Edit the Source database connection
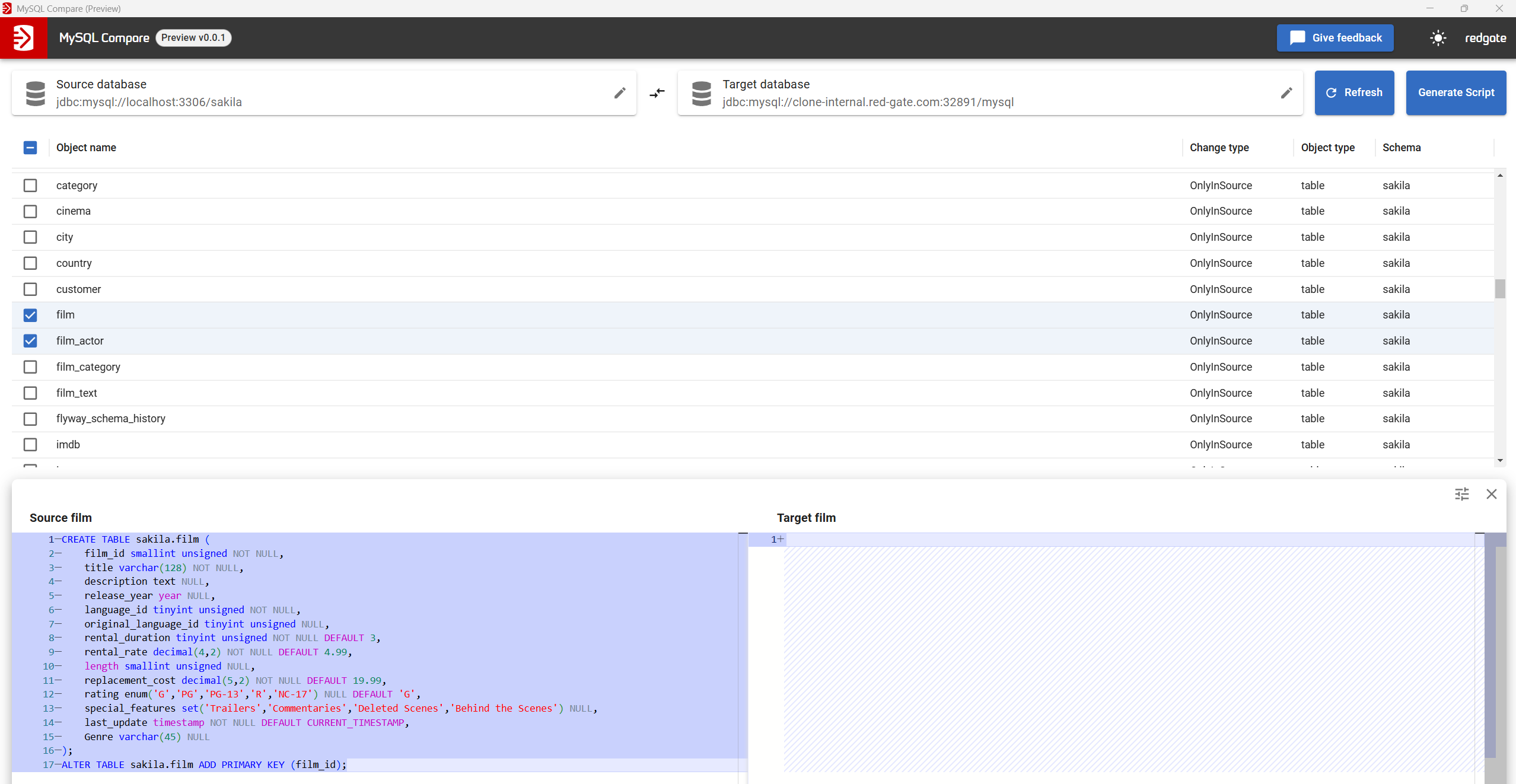The height and width of the screenshot is (784, 1516). (620, 93)
